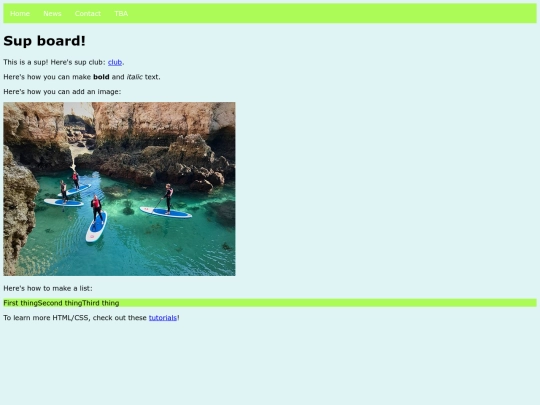Click the 'Sup board!' heading
This screenshot has width=540, height=405.
coord(44,41)
